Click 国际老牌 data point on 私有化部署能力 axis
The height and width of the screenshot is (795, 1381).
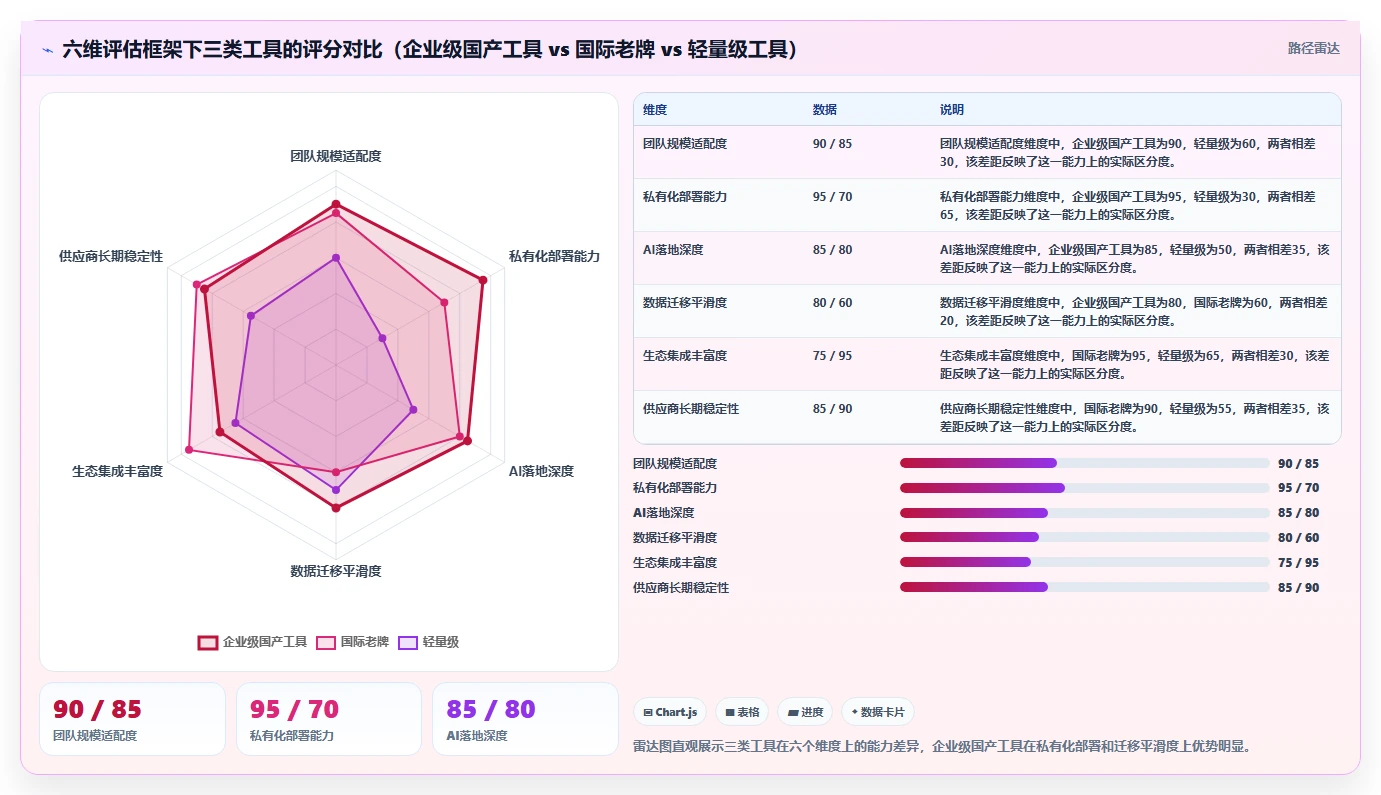click(x=445, y=302)
